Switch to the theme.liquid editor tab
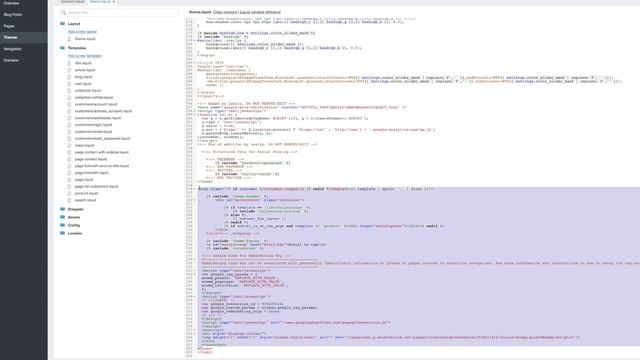The width and height of the screenshot is (640, 360). coord(100,2)
